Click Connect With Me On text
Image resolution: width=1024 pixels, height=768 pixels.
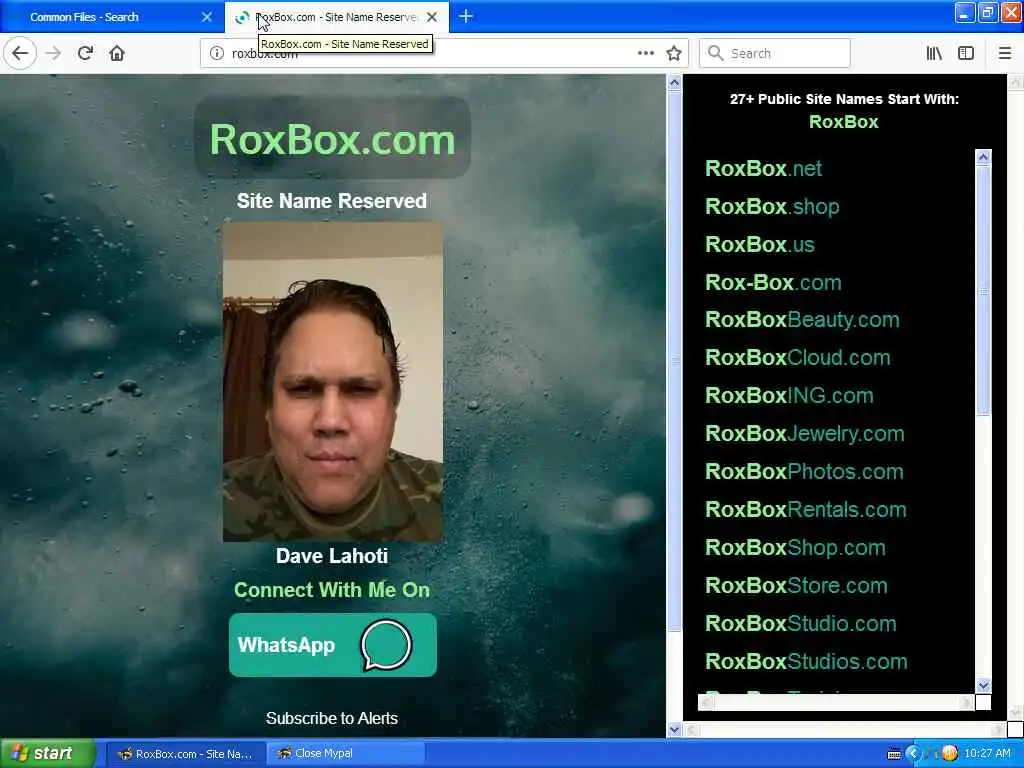pos(332,590)
